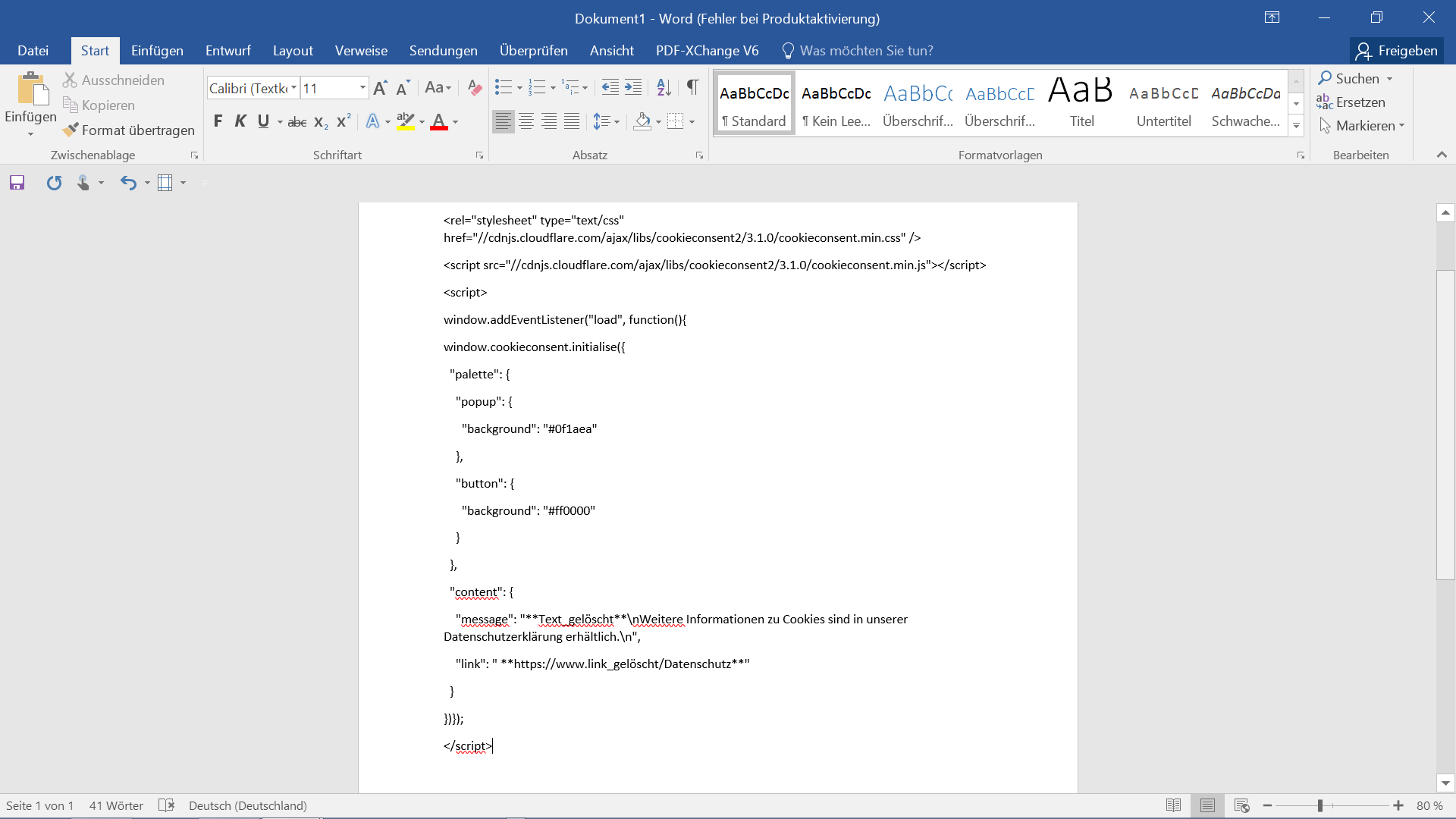Expand the numbered list options arrow

click(553, 89)
